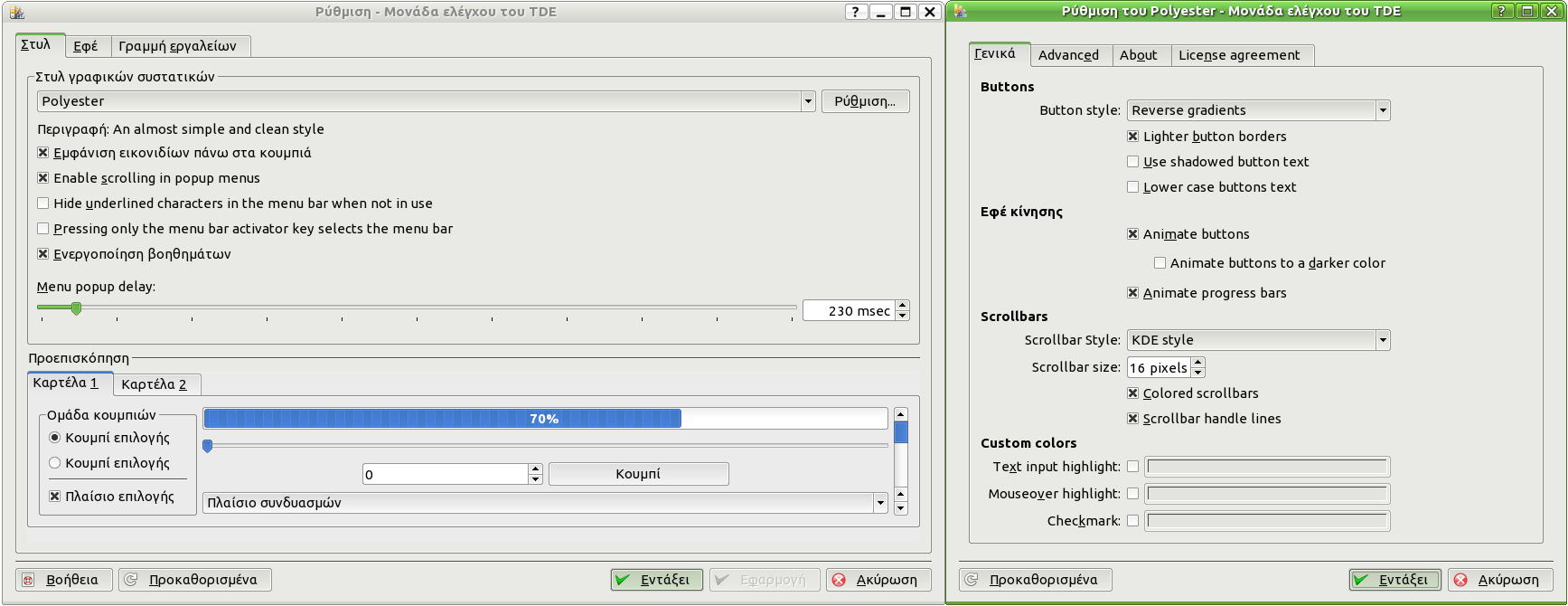
Task: Click the preview vertical scrollbar handle
Action: point(901,432)
